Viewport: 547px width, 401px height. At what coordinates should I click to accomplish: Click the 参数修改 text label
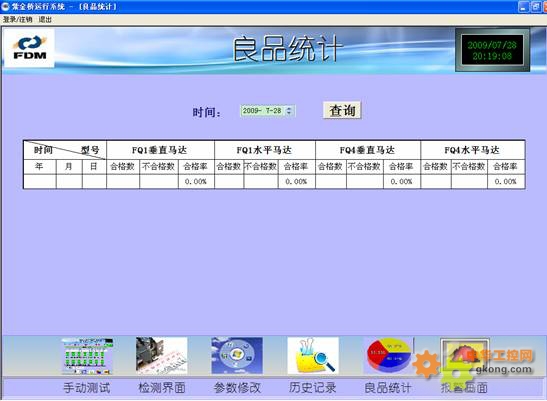tap(237, 388)
